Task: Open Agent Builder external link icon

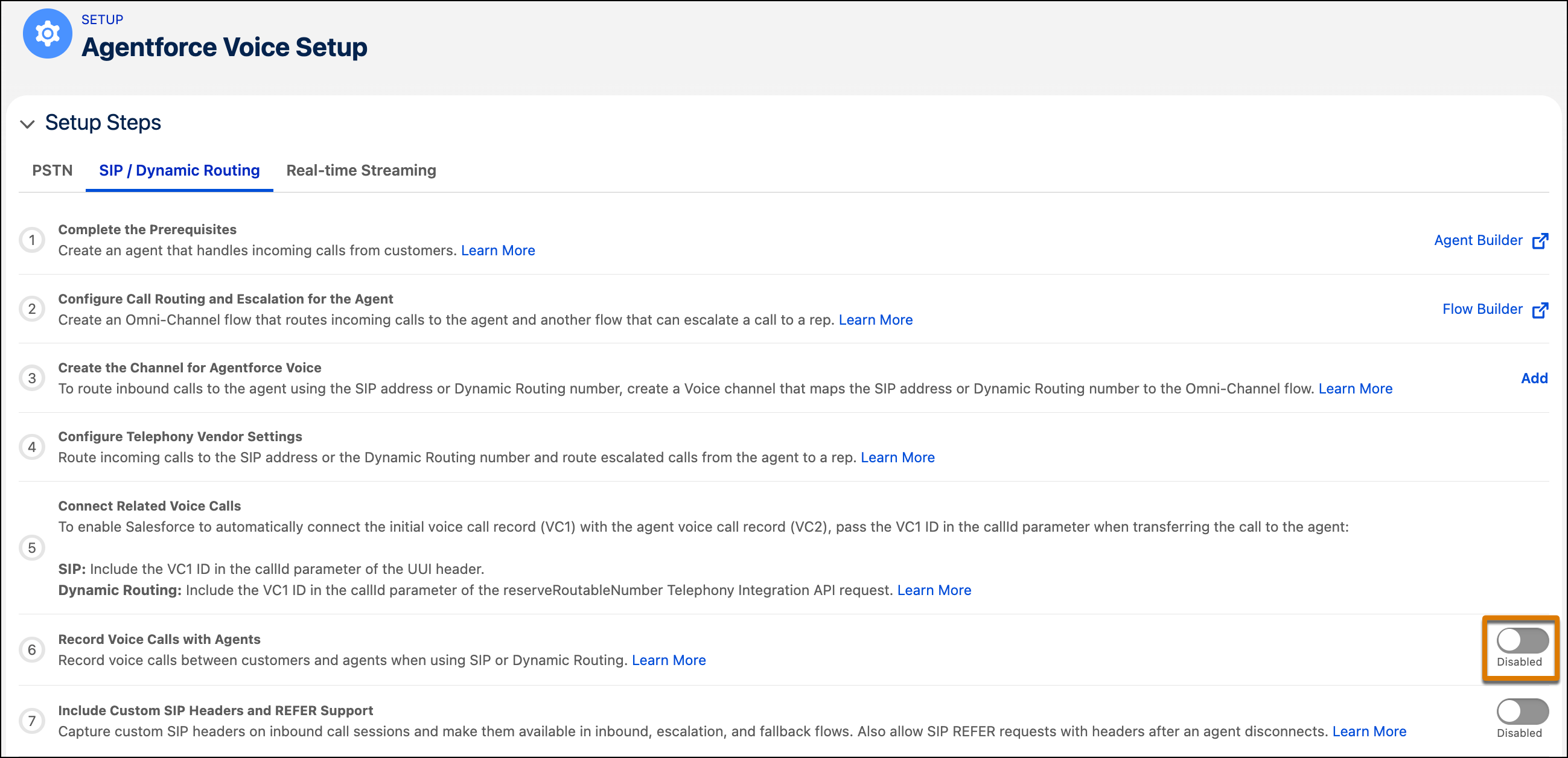Action: pyautogui.click(x=1540, y=240)
